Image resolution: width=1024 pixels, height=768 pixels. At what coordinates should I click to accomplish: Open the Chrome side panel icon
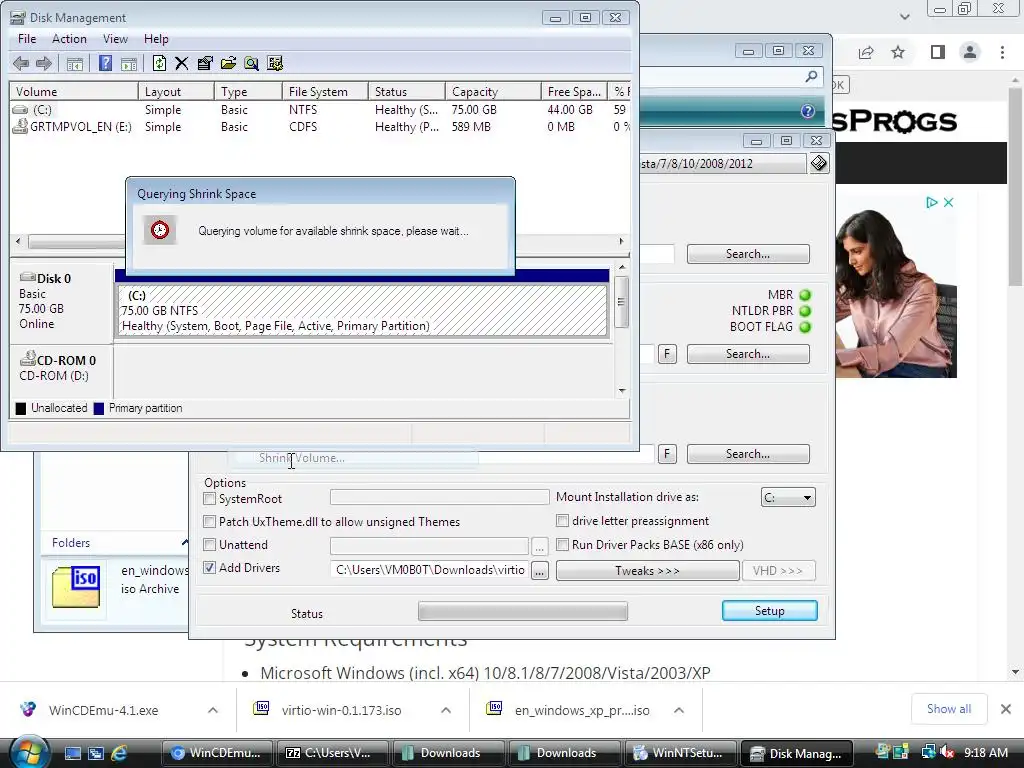pyautogui.click(x=937, y=52)
